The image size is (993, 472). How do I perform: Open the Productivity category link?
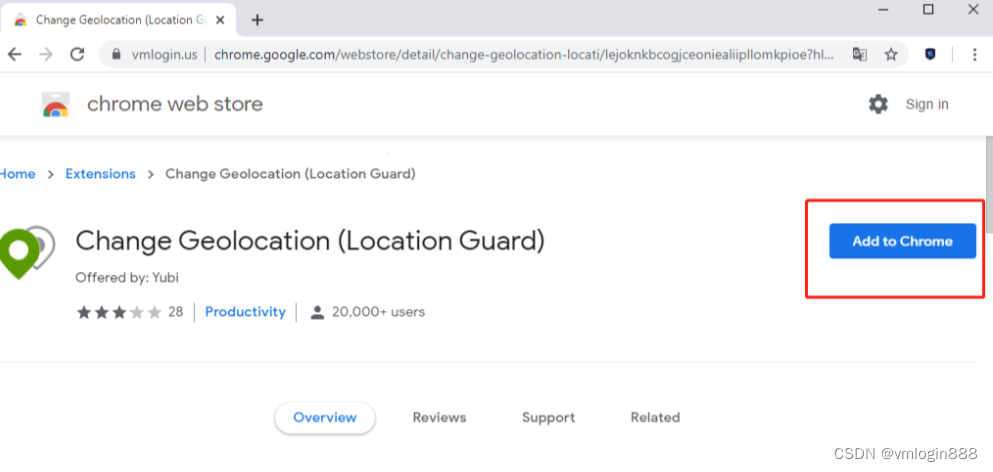pos(246,312)
